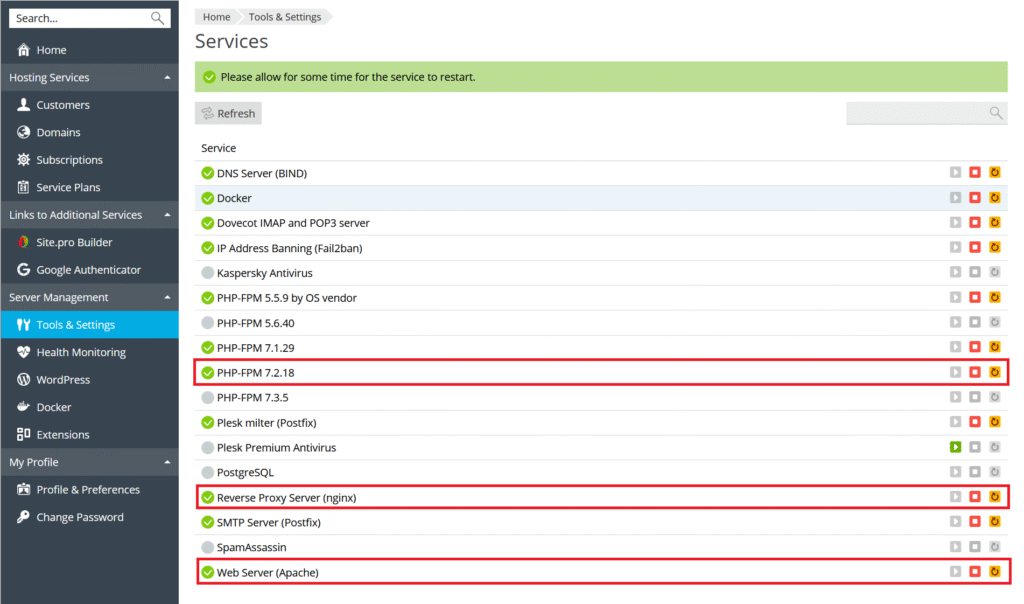Collapse the Server Management section
Viewport: 1024px width, 604px height.
point(166,298)
